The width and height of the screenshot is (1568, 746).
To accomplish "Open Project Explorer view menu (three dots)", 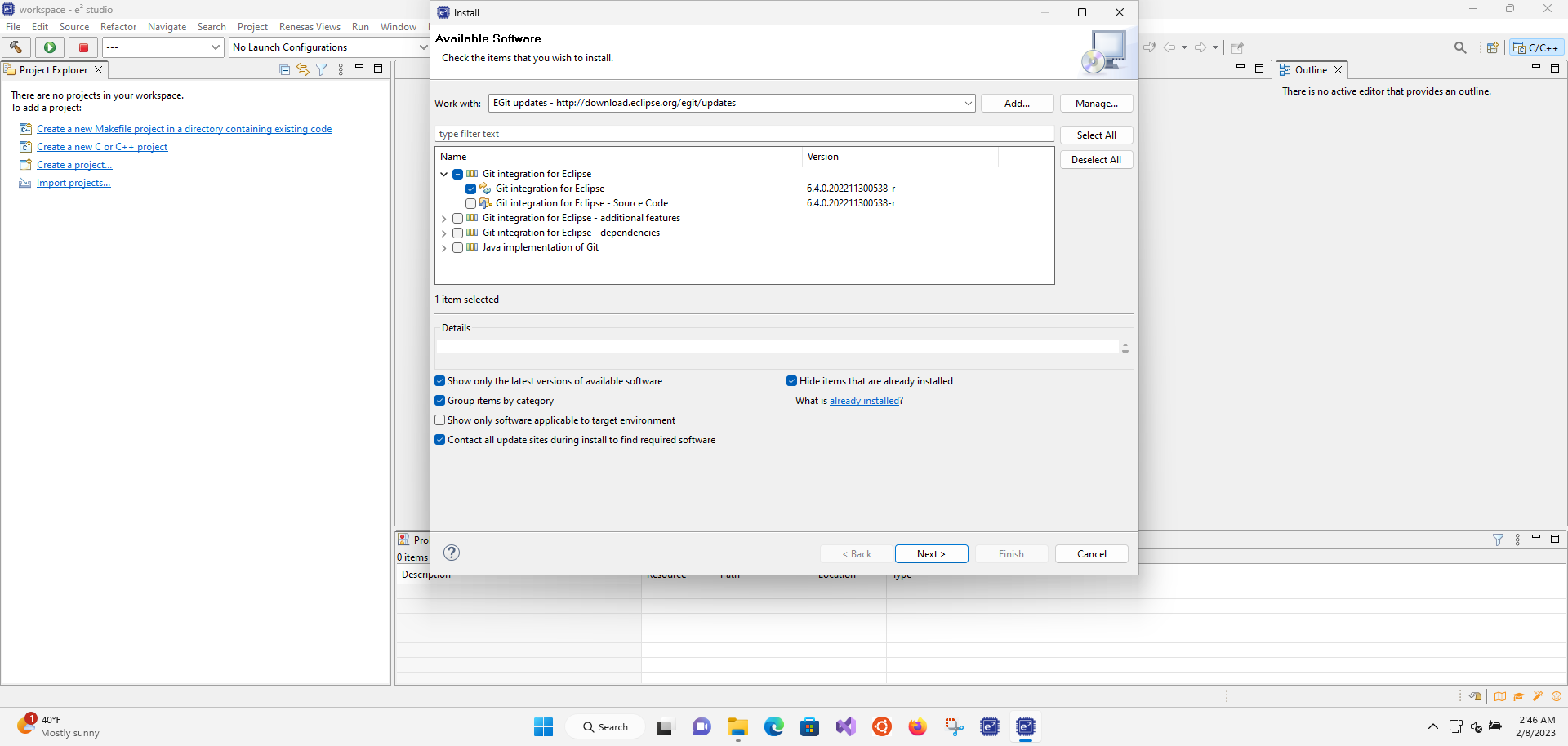I will coord(341,70).
